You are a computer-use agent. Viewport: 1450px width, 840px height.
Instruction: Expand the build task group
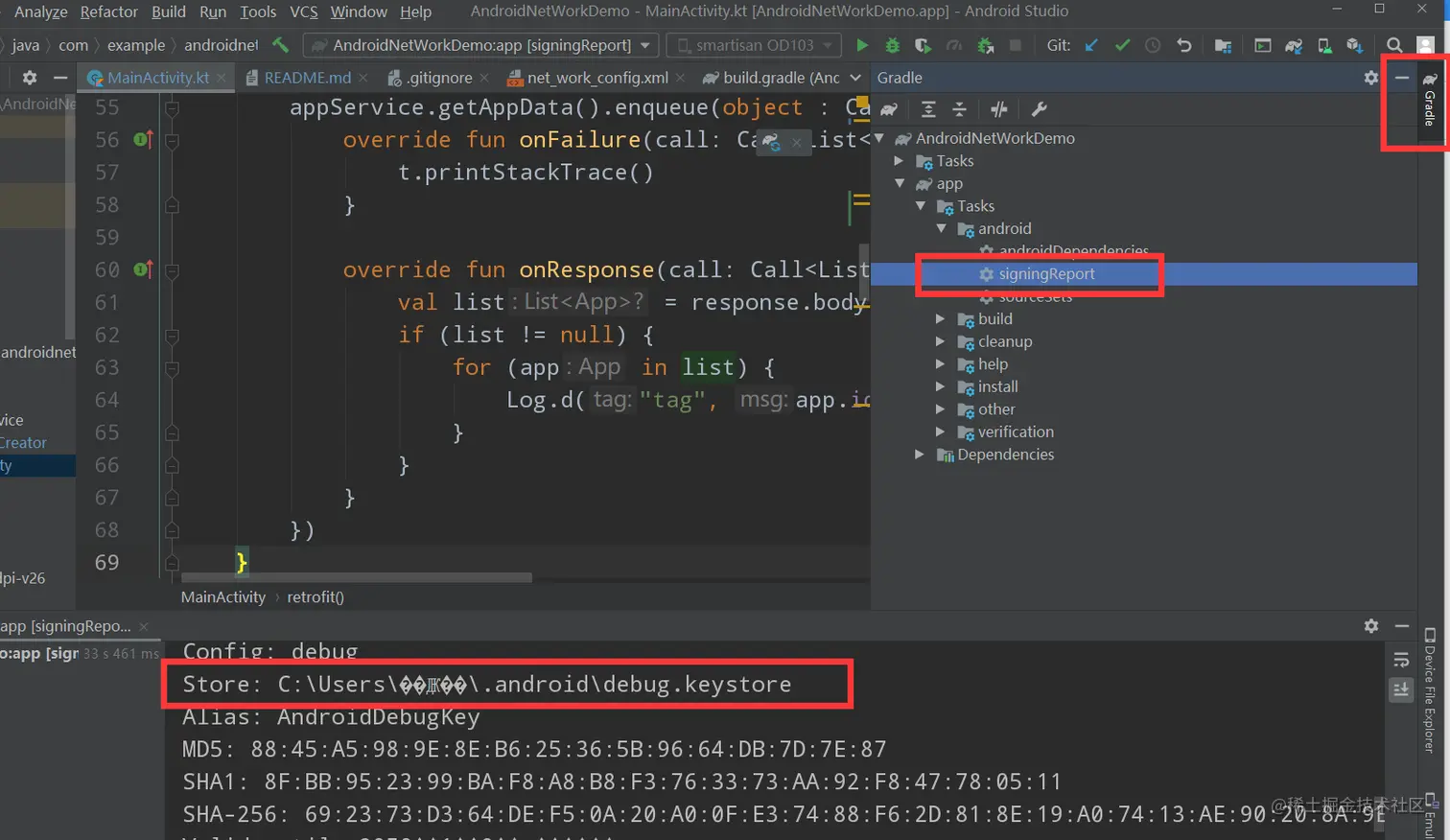(940, 318)
